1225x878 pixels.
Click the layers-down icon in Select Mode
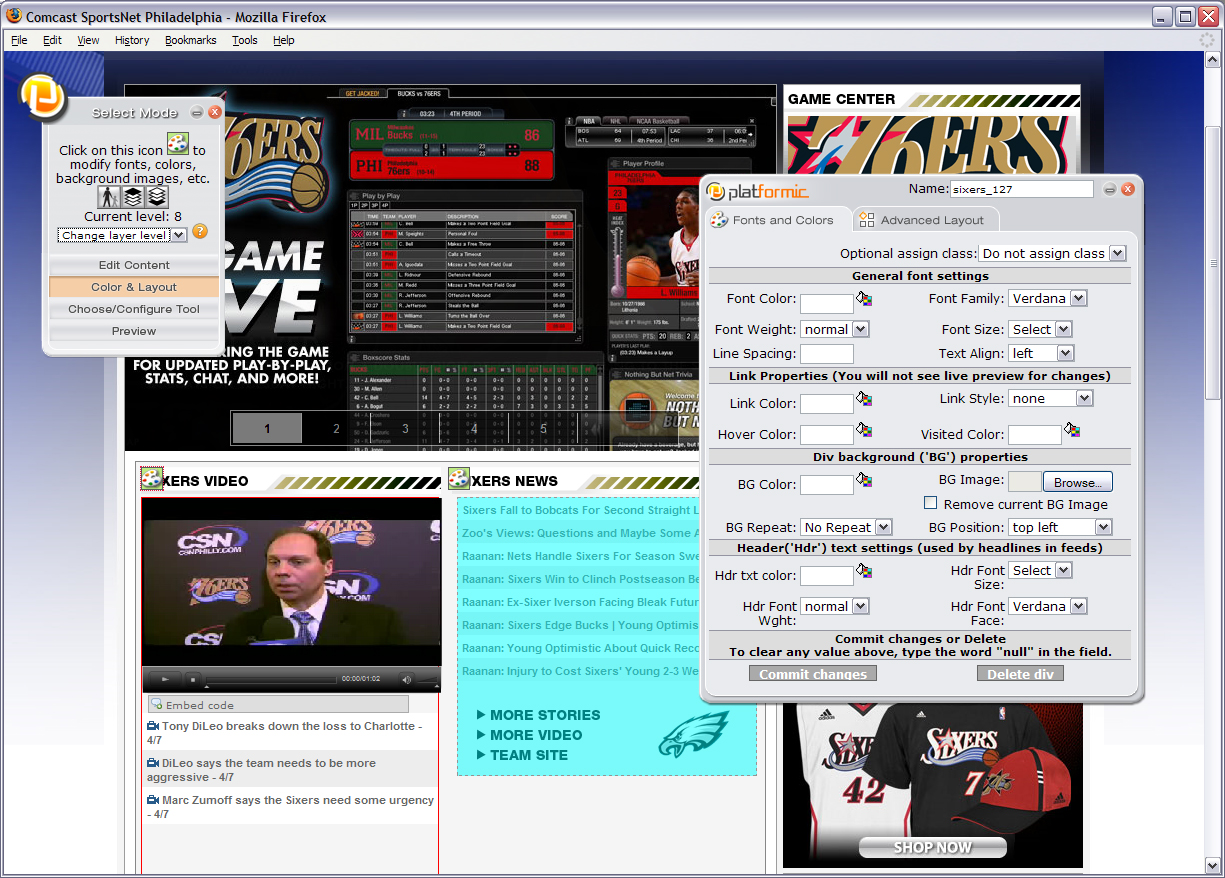[157, 197]
